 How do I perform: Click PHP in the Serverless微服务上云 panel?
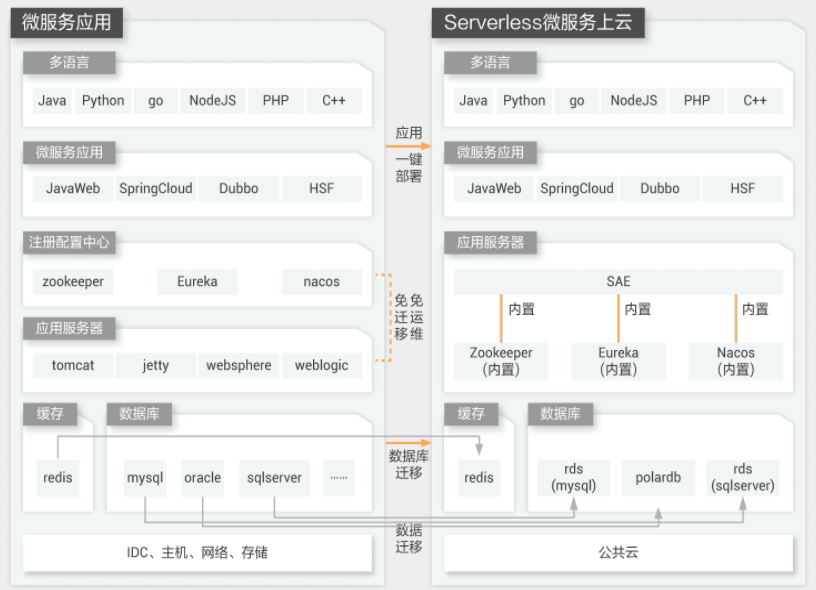pyautogui.click(x=697, y=100)
